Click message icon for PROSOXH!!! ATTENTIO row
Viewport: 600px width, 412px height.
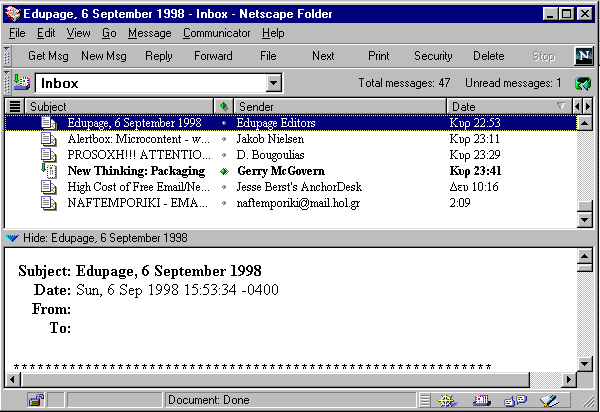[49, 155]
